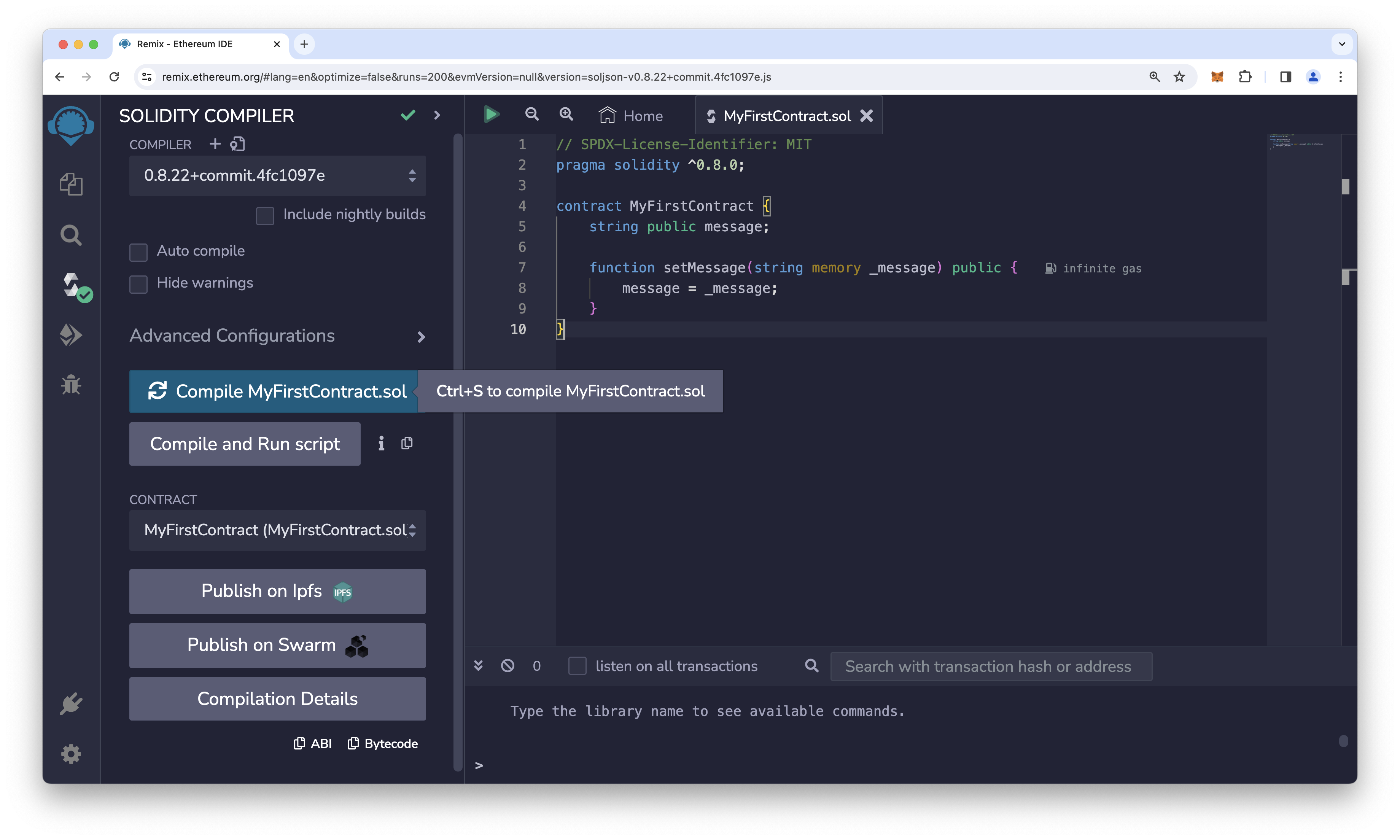
Task: Open the CONTRACT selection dropdown
Action: [x=277, y=530]
